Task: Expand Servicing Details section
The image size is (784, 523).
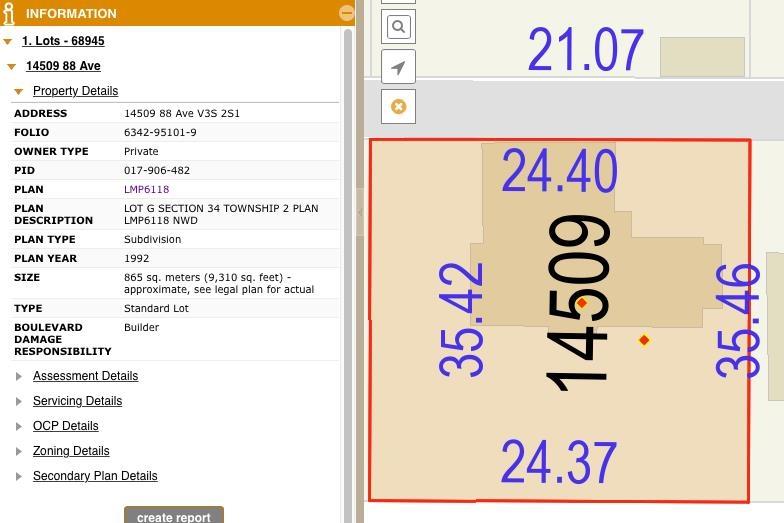Action: click(x=77, y=401)
